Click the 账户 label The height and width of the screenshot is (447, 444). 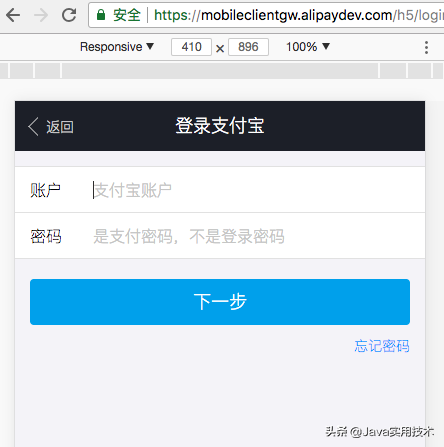(46, 190)
